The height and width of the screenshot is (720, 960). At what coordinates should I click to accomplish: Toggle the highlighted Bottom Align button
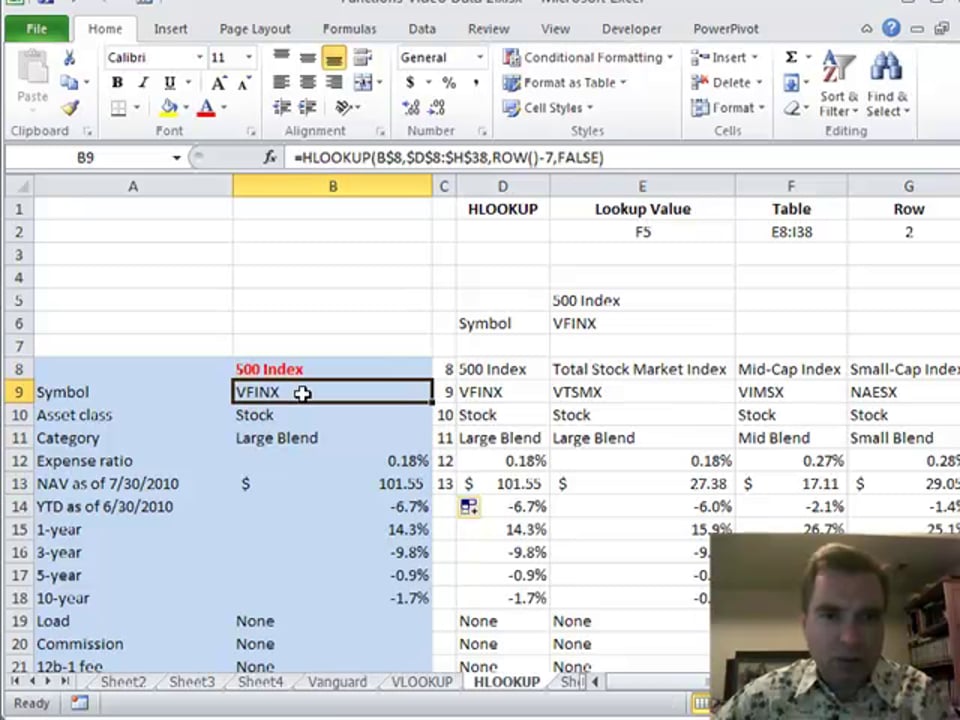coord(334,58)
